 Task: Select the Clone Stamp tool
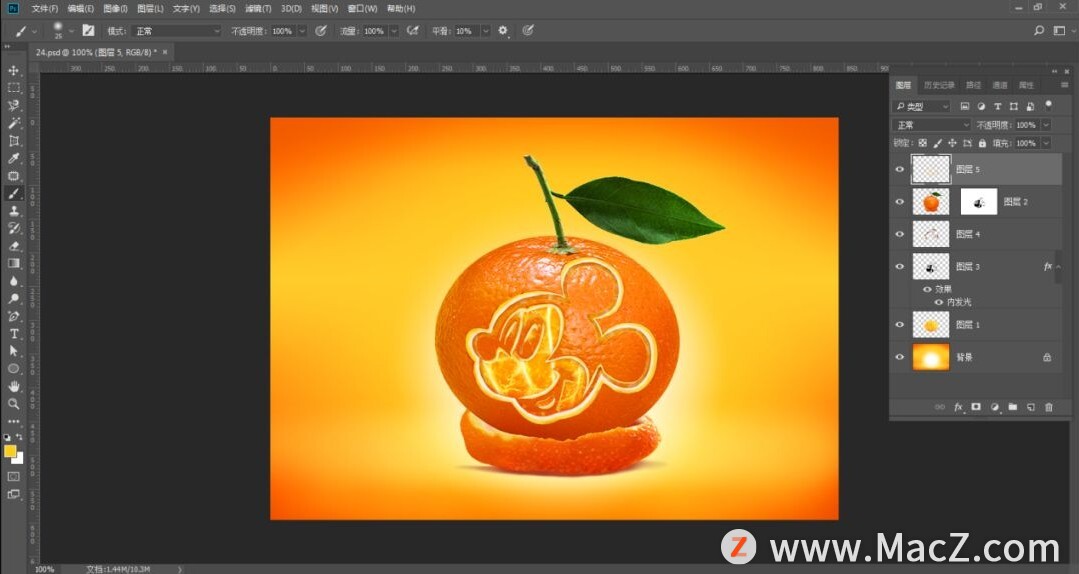(13, 211)
